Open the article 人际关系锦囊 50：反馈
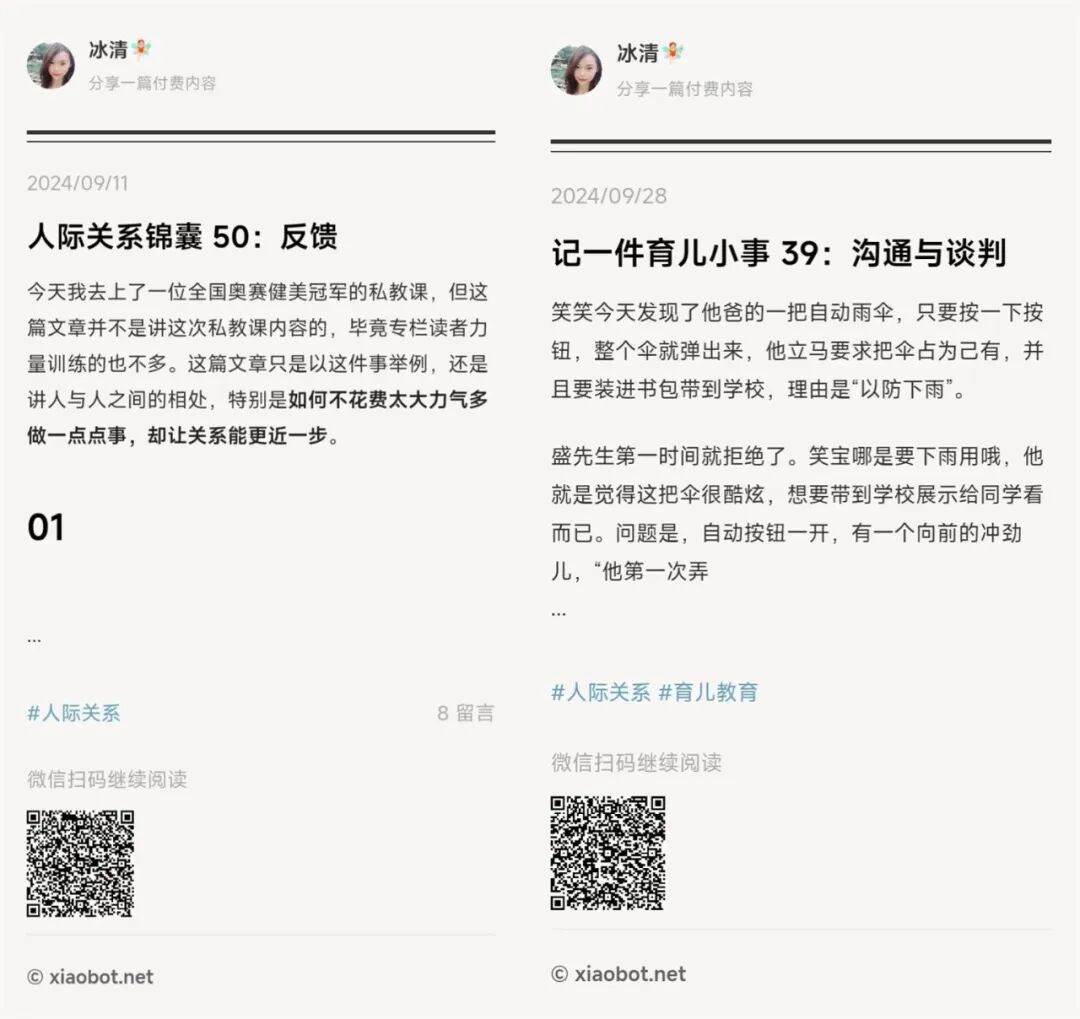Image resolution: width=1080 pixels, height=1019 pixels. (183, 236)
